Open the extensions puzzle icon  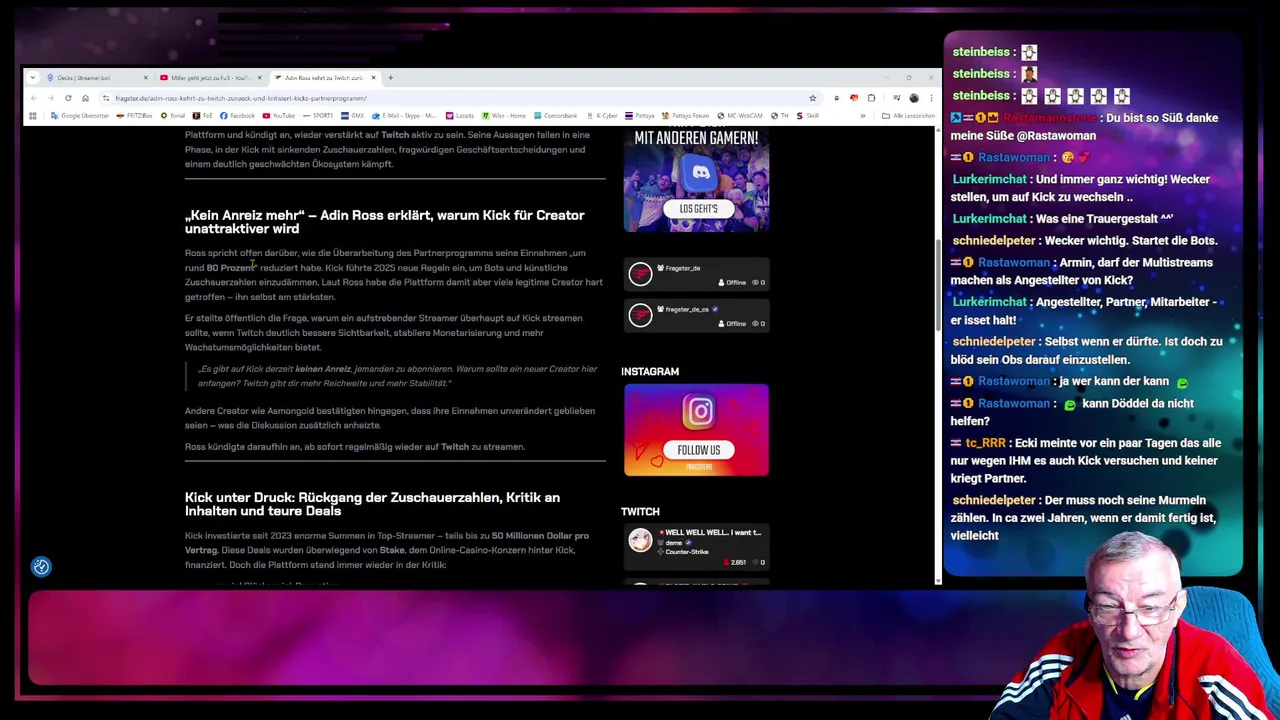coord(871,98)
